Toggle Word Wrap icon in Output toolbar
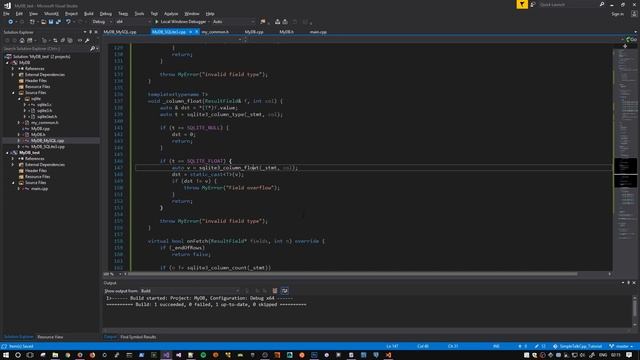The image size is (640, 360). tap(284, 291)
